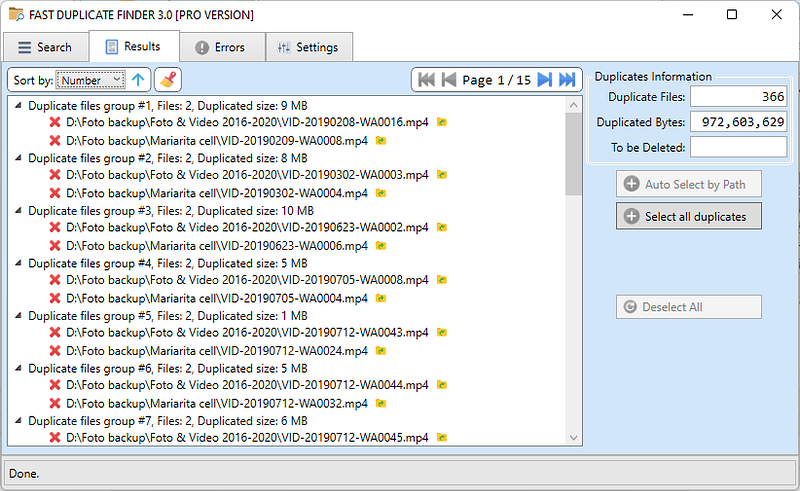Select file path VID-20190712-WA0045.mp4
This screenshot has width=800, height=491.
click(247, 437)
